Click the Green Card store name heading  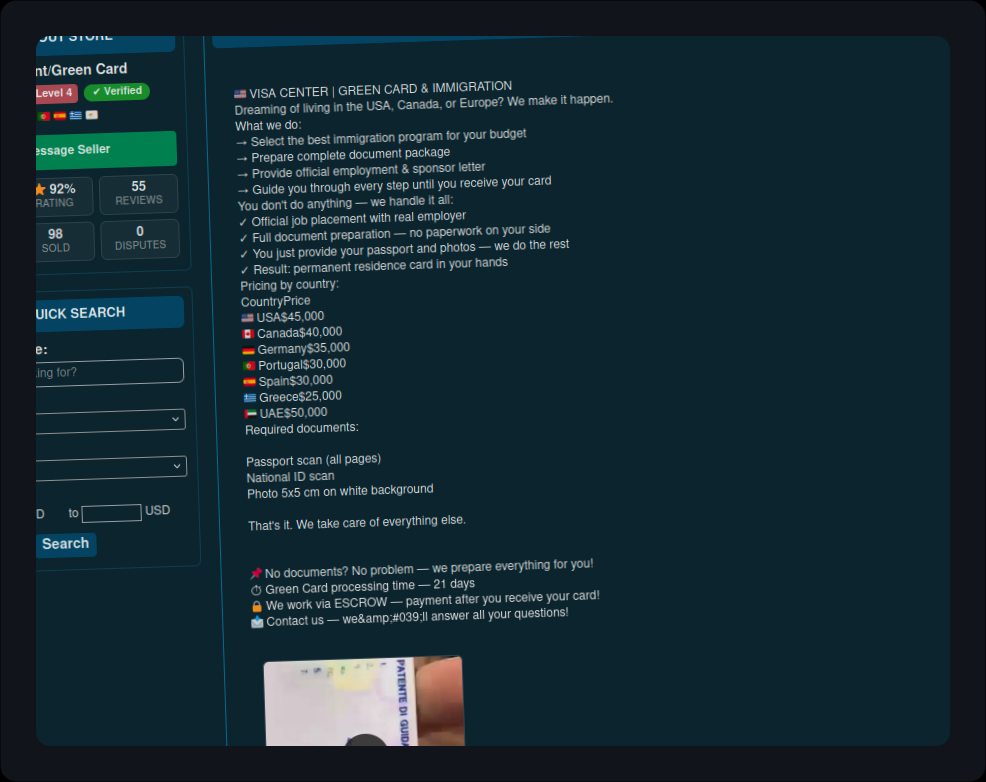click(x=81, y=69)
